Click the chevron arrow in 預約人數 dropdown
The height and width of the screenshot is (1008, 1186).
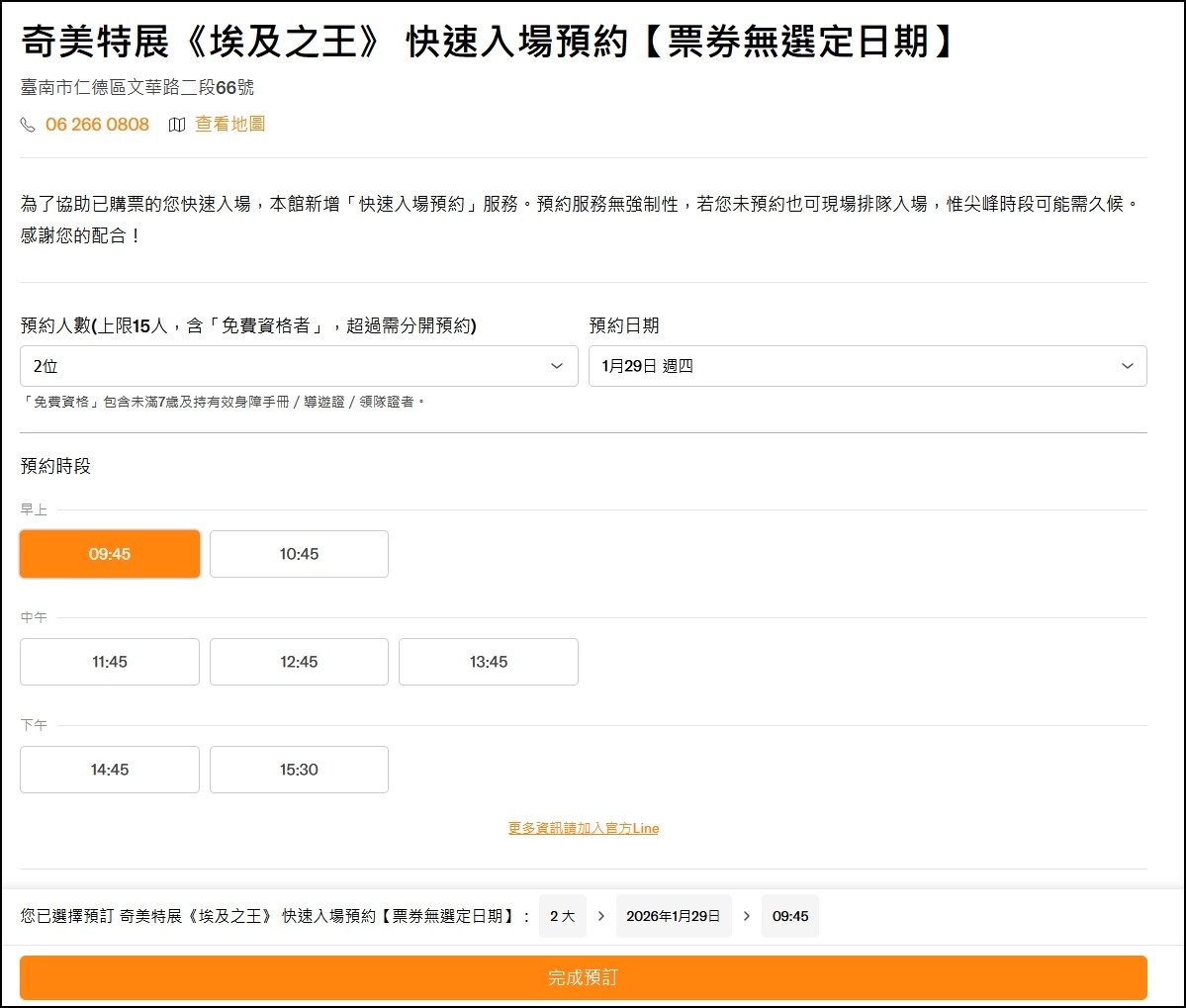[557, 366]
